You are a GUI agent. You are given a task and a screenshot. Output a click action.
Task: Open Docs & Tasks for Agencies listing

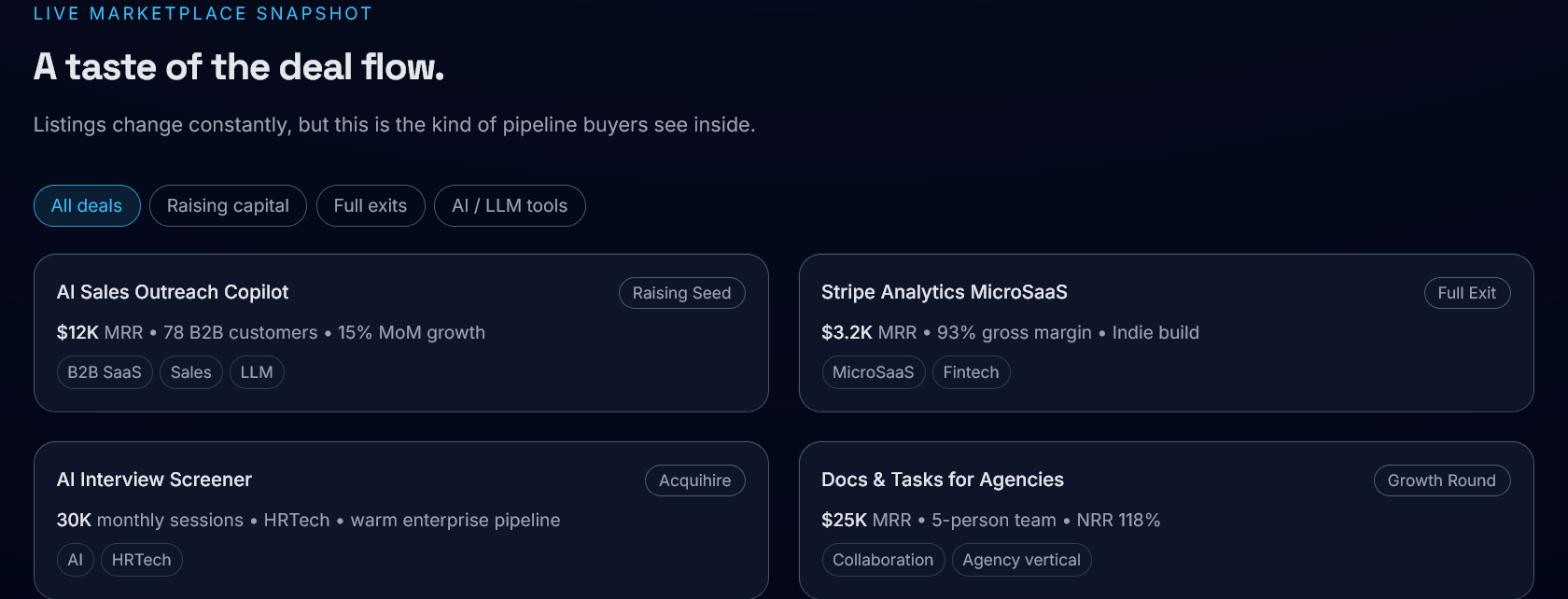tap(942, 480)
